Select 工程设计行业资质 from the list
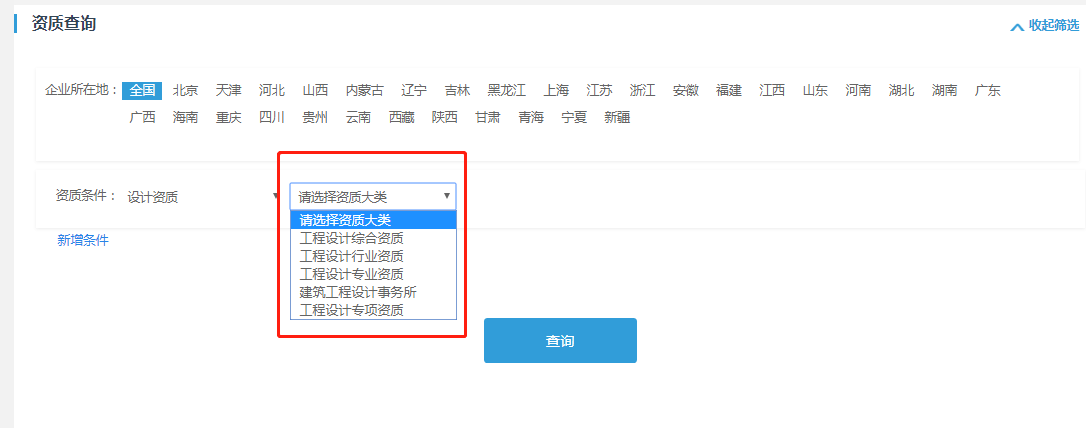The height and width of the screenshot is (428, 1086). coord(351,256)
